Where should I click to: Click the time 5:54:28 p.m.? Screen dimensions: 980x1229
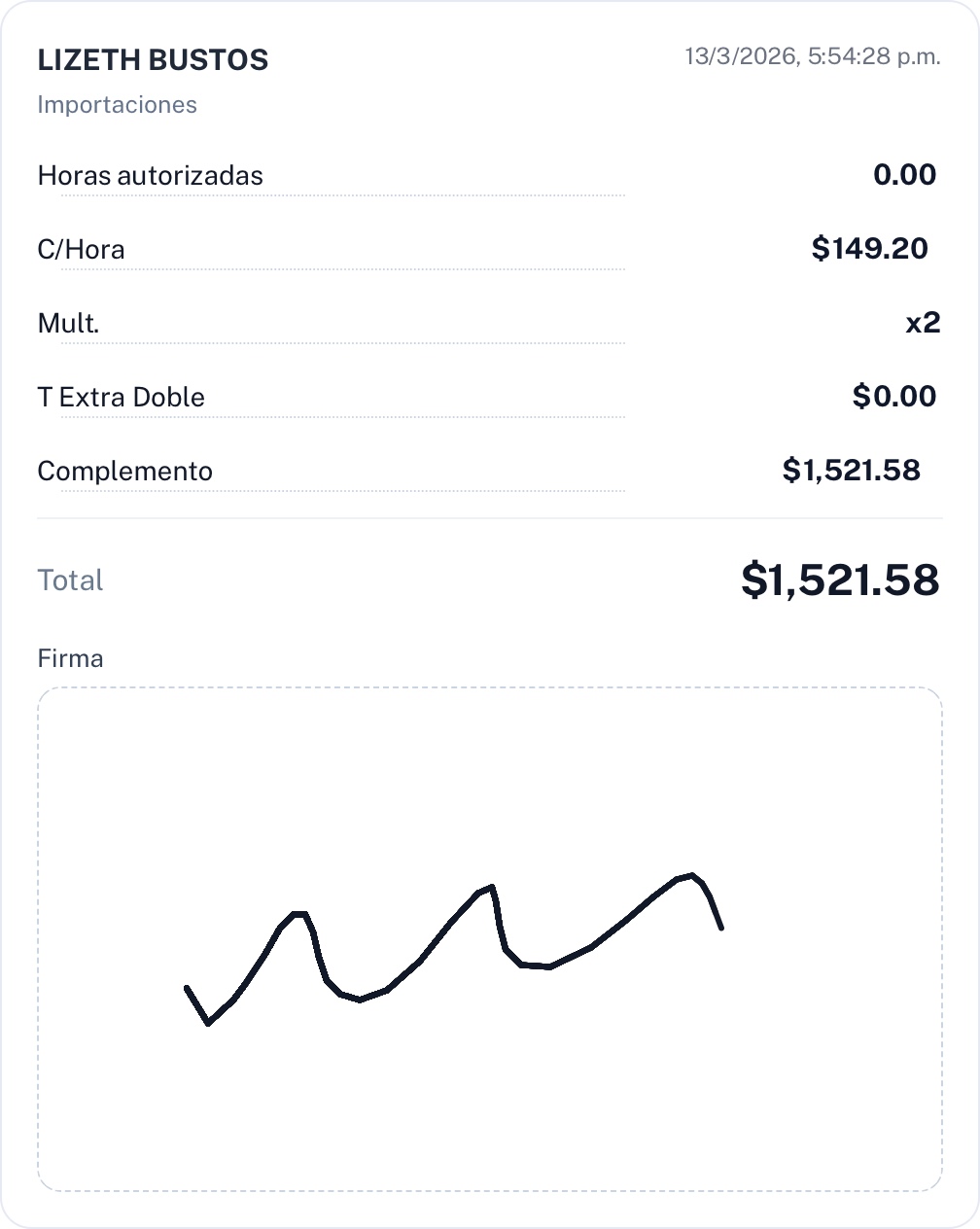875,56
